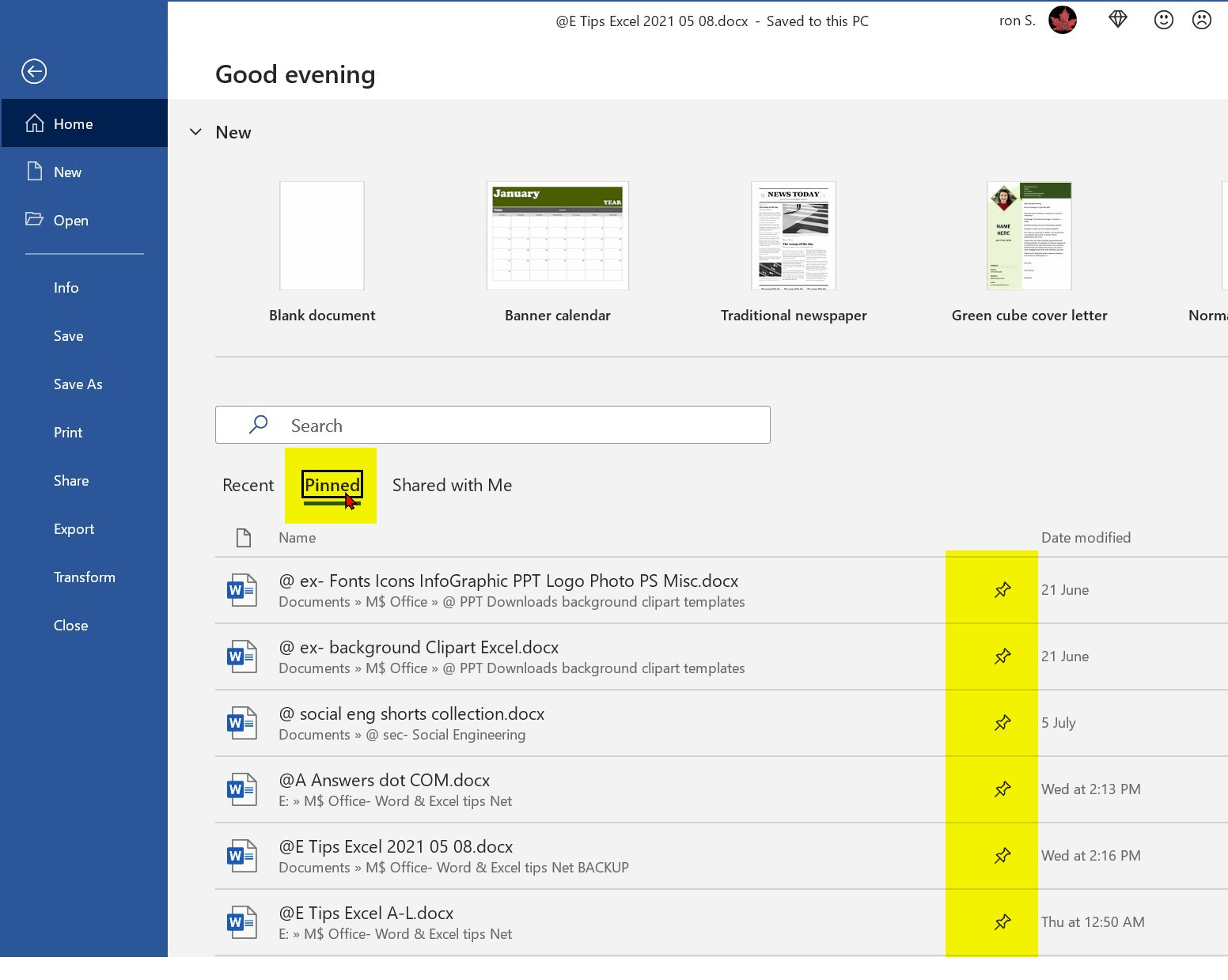Unpin @E Tips Excel A-L document
The height and width of the screenshot is (980, 1228).
click(1002, 922)
